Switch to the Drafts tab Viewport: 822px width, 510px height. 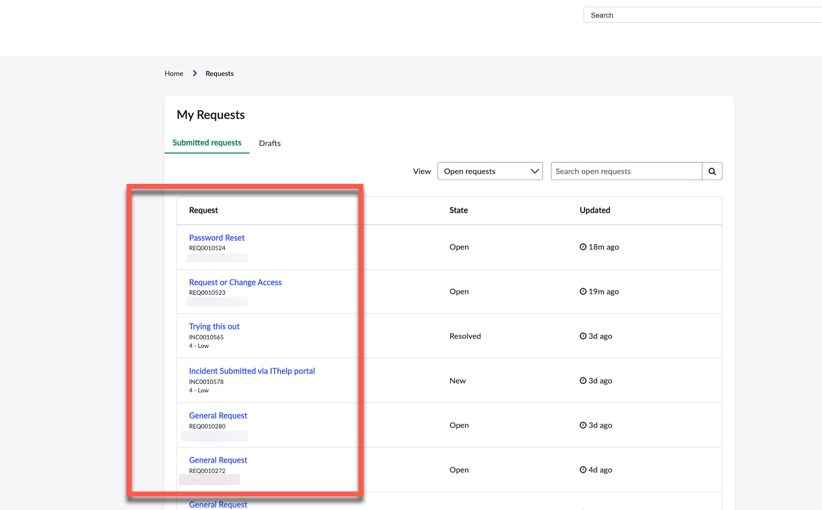click(269, 143)
